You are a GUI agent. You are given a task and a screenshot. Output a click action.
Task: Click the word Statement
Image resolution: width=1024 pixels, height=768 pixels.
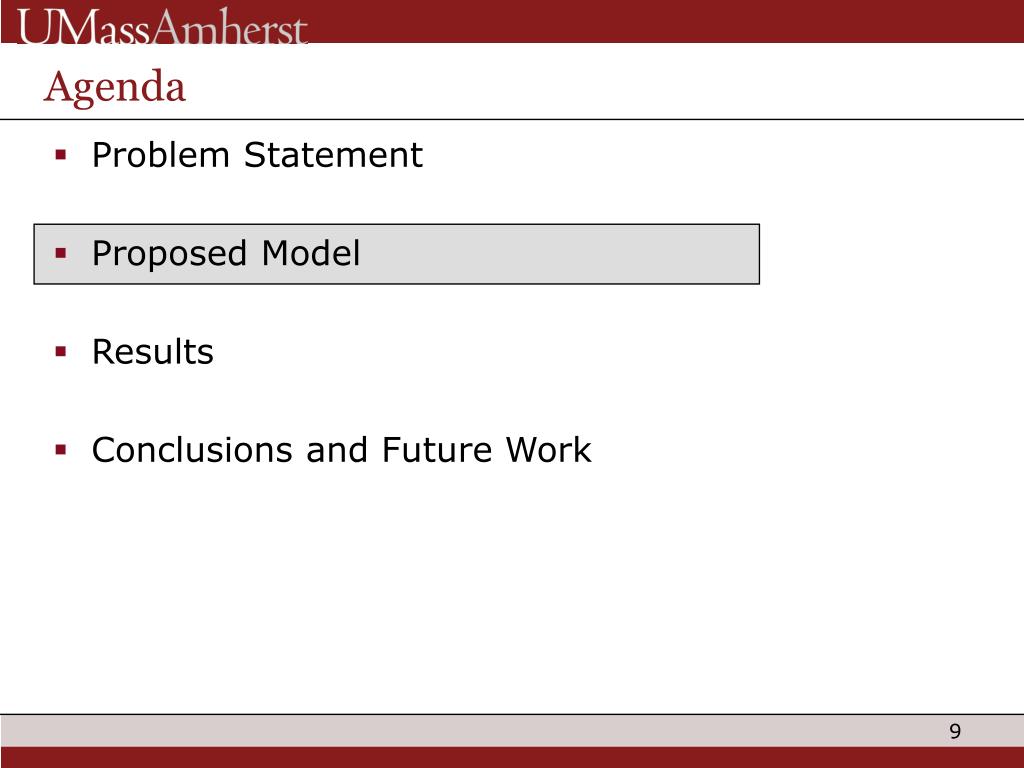333,155
